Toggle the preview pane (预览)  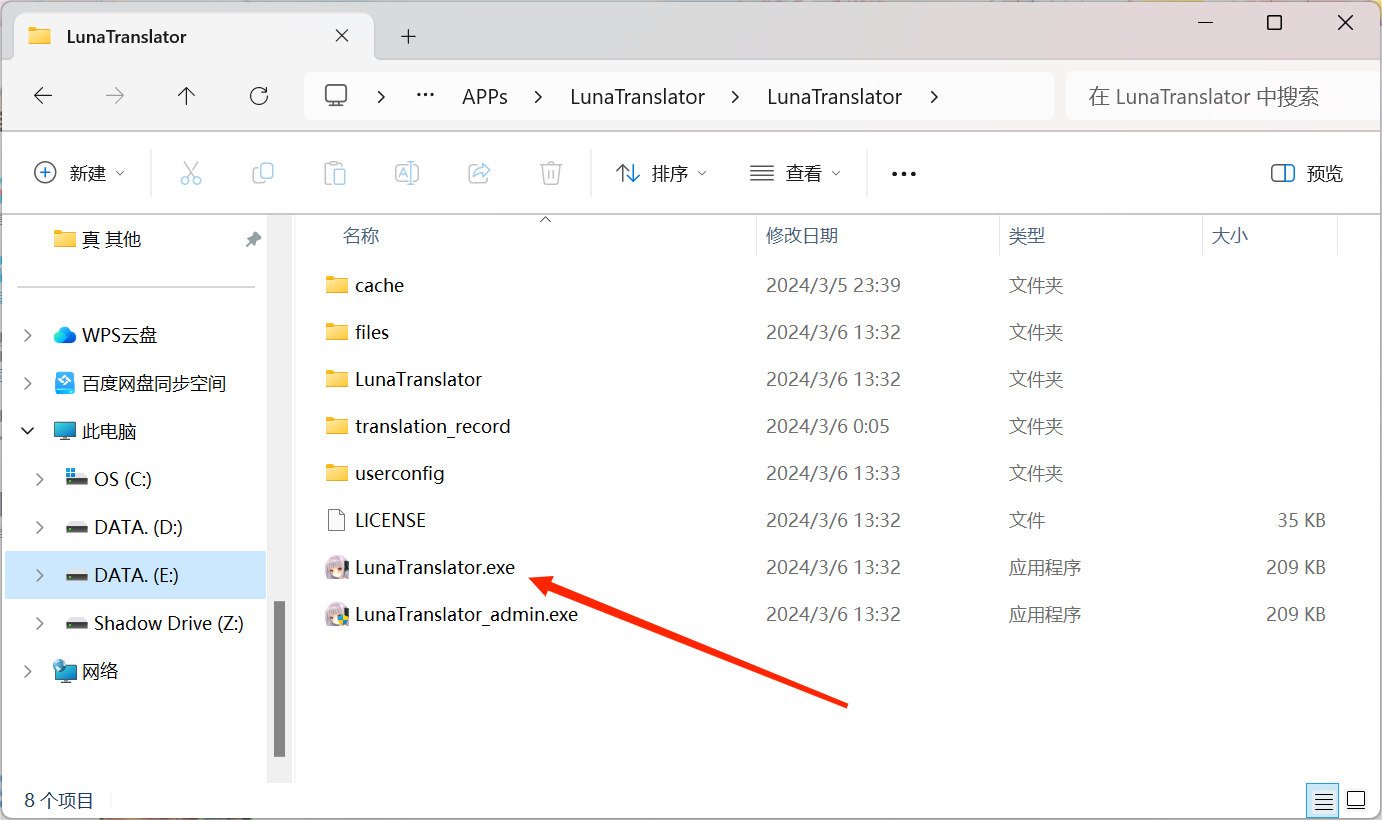(1307, 173)
